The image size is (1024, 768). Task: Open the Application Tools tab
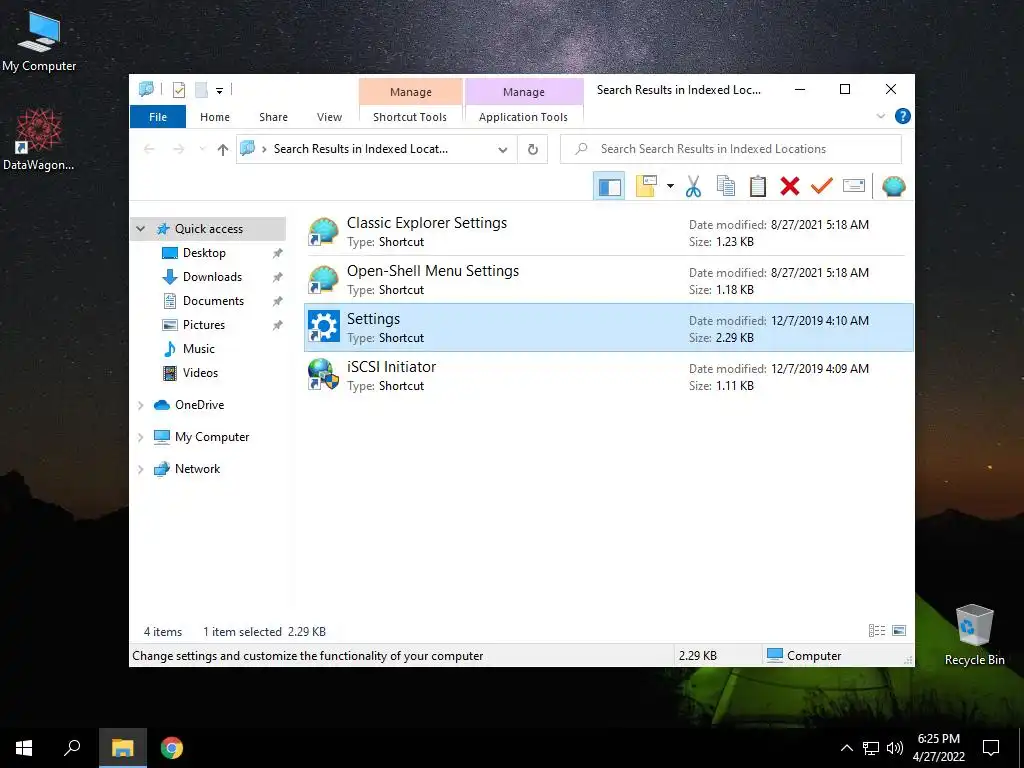523,117
